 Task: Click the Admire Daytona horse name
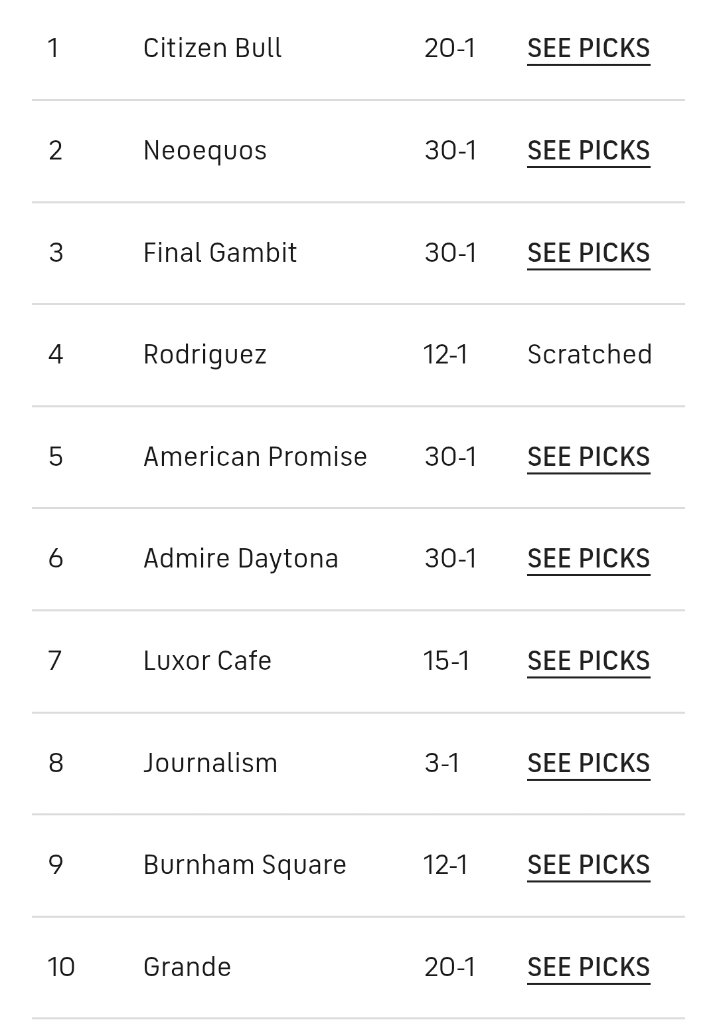click(x=241, y=558)
